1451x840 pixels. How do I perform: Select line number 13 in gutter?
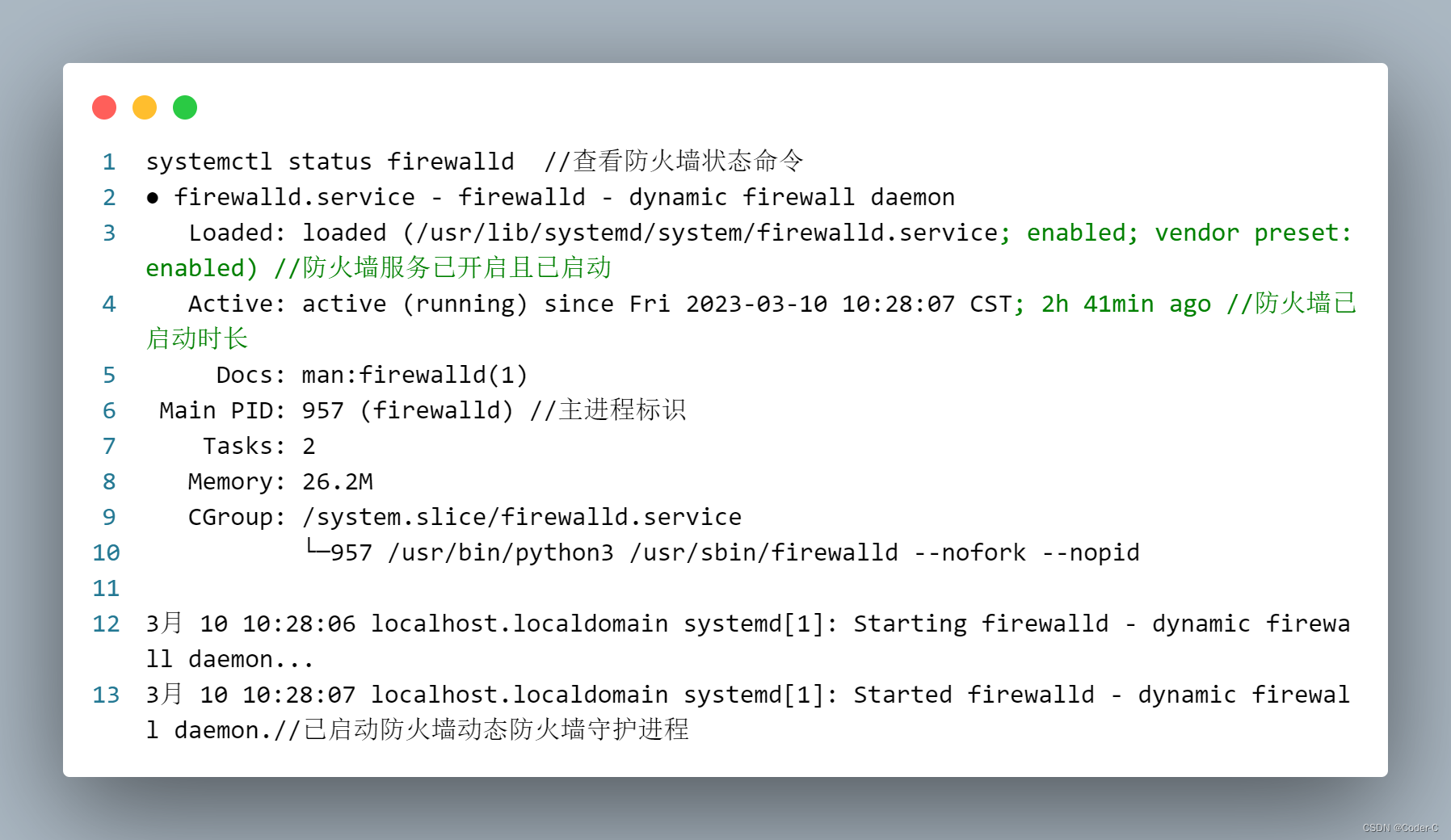click(106, 695)
